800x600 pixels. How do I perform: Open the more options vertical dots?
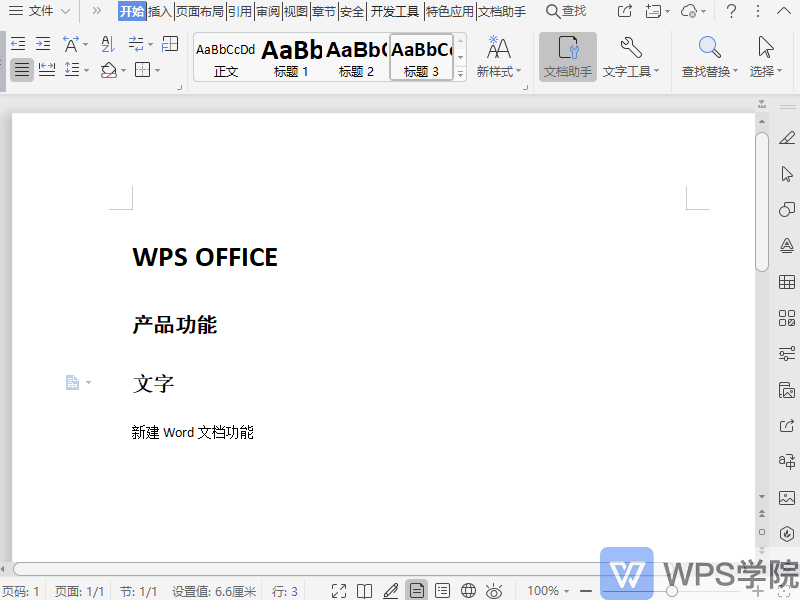tap(758, 11)
